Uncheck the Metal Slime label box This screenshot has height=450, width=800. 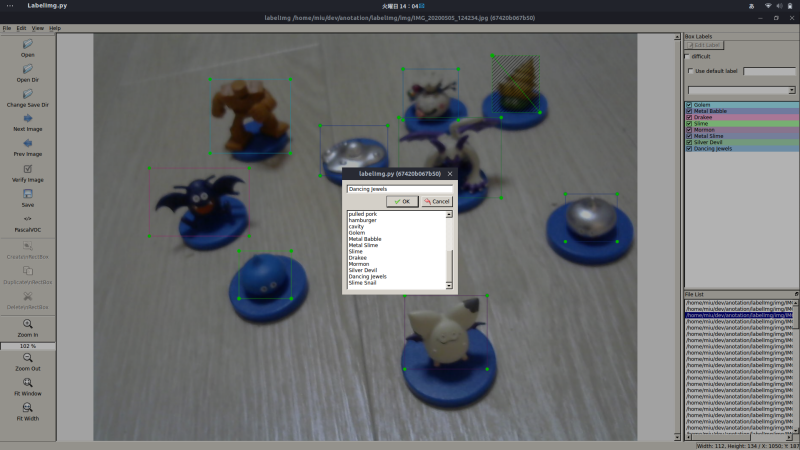coord(689,136)
